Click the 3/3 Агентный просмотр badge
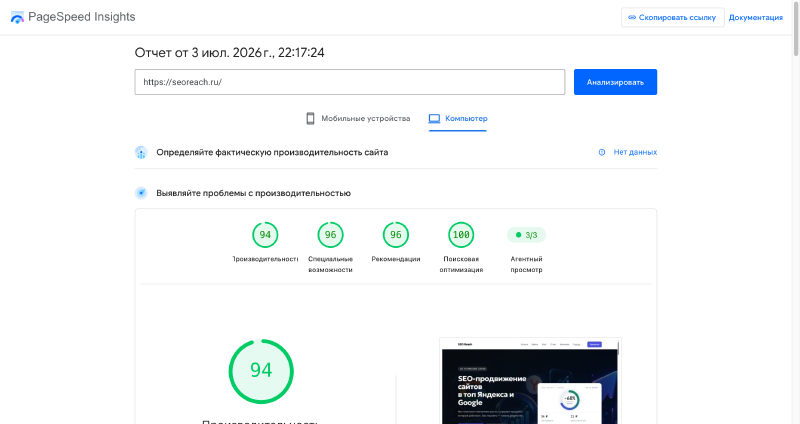This screenshot has height=424, width=800. click(526, 235)
